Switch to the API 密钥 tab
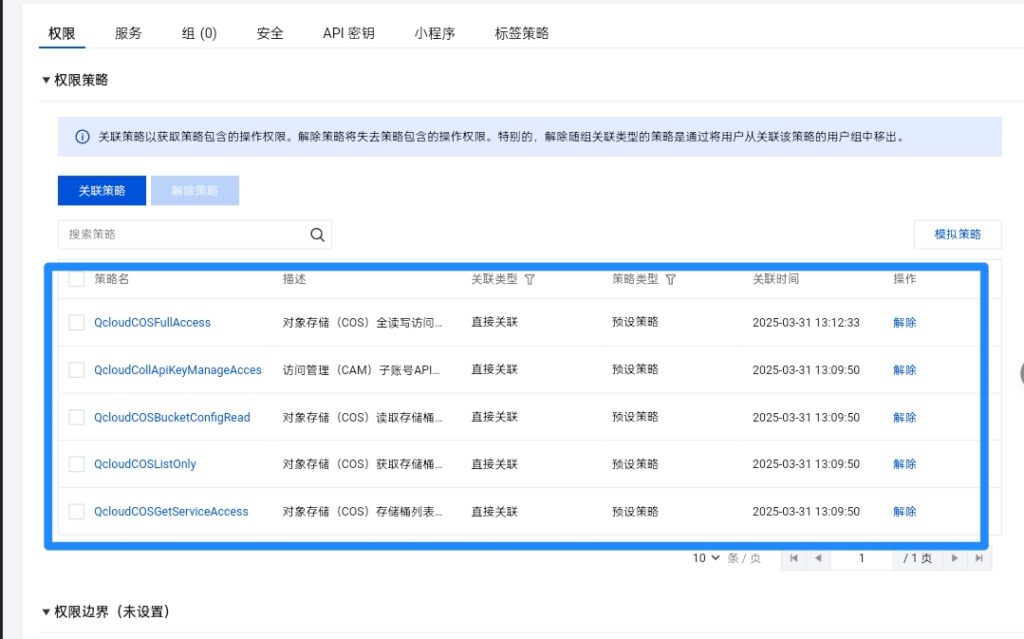The height and width of the screenshot is (639, 1024). point(348,33)
